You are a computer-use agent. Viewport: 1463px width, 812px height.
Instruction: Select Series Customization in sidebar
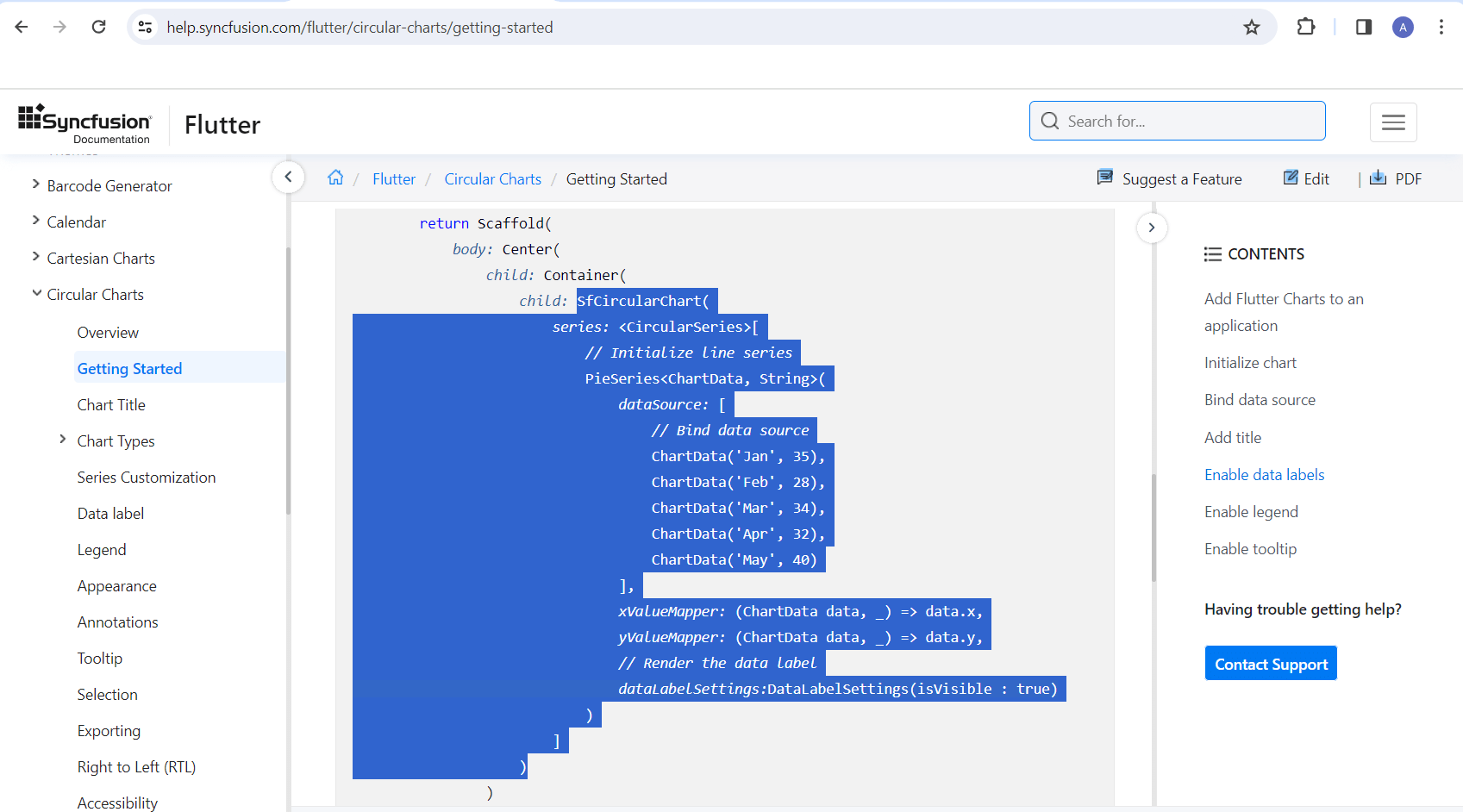(x=147, y=478)
